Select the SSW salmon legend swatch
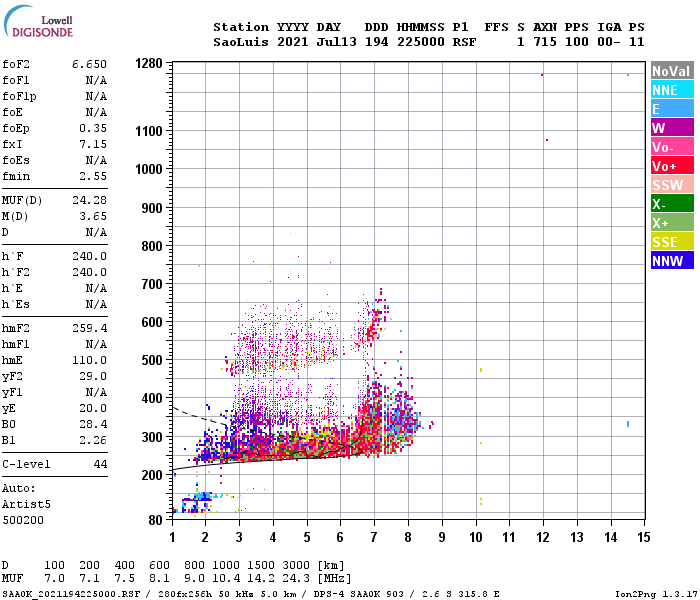700x600 pixels. click(672, 185)
